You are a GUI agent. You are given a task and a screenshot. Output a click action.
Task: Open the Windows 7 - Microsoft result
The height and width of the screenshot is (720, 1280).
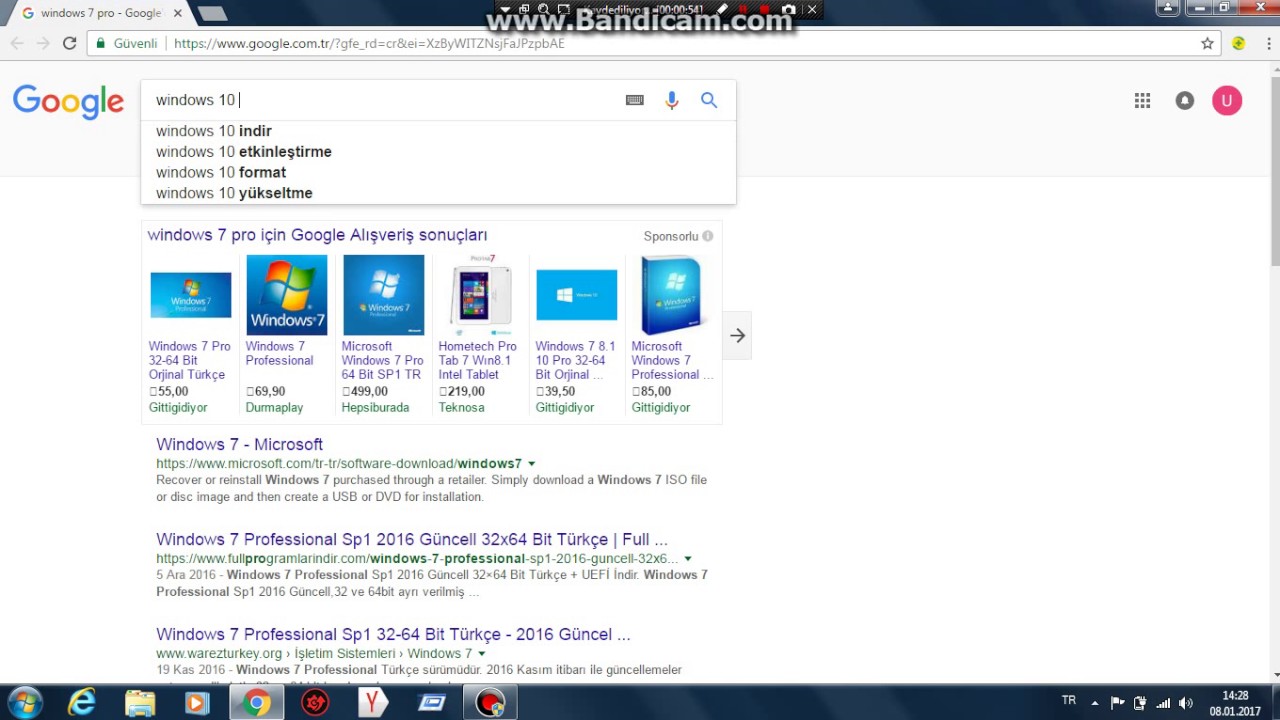coord(239,444)
